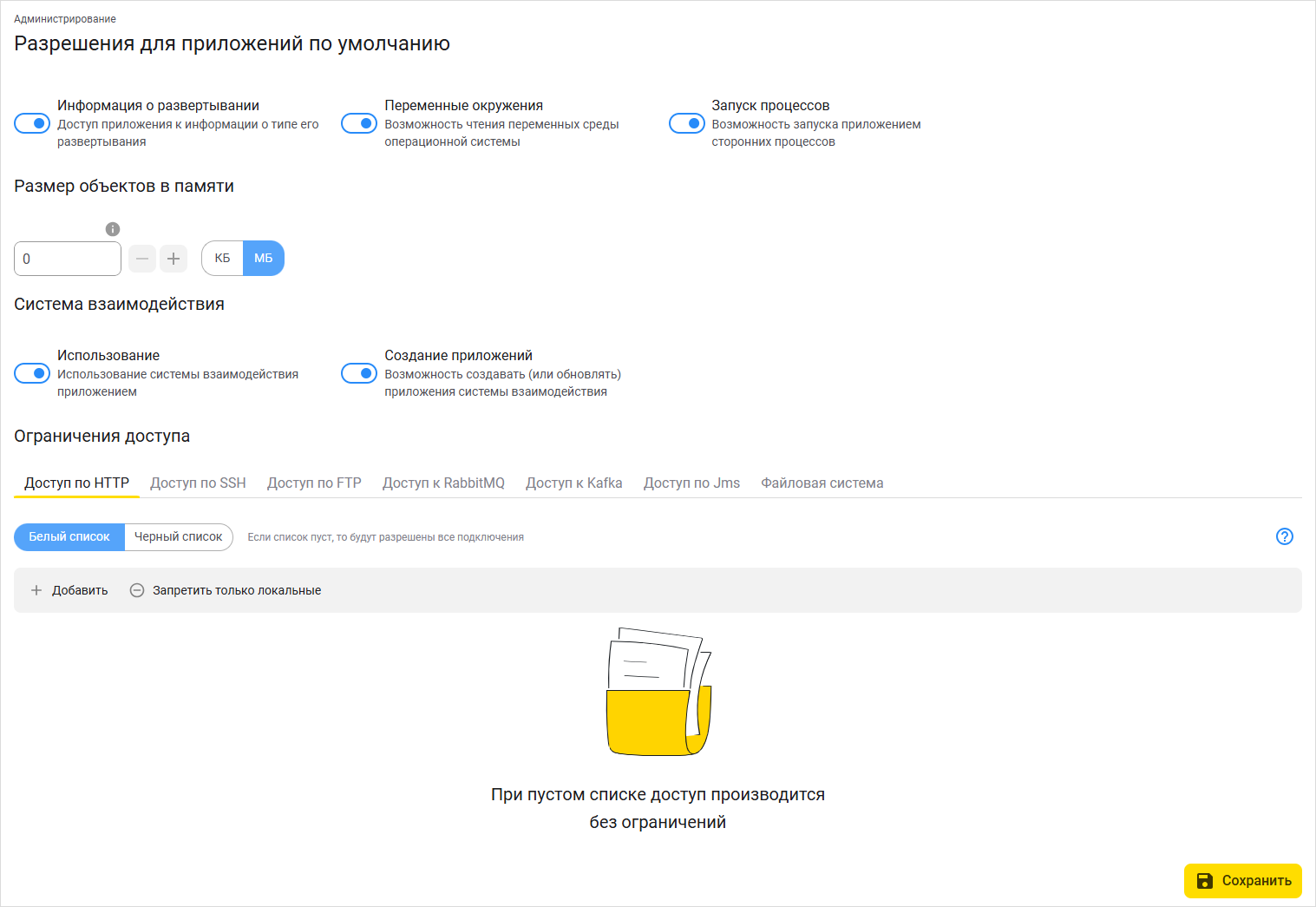
Task: Open the Доступ к Kafka tab
Action: (574, 483)
